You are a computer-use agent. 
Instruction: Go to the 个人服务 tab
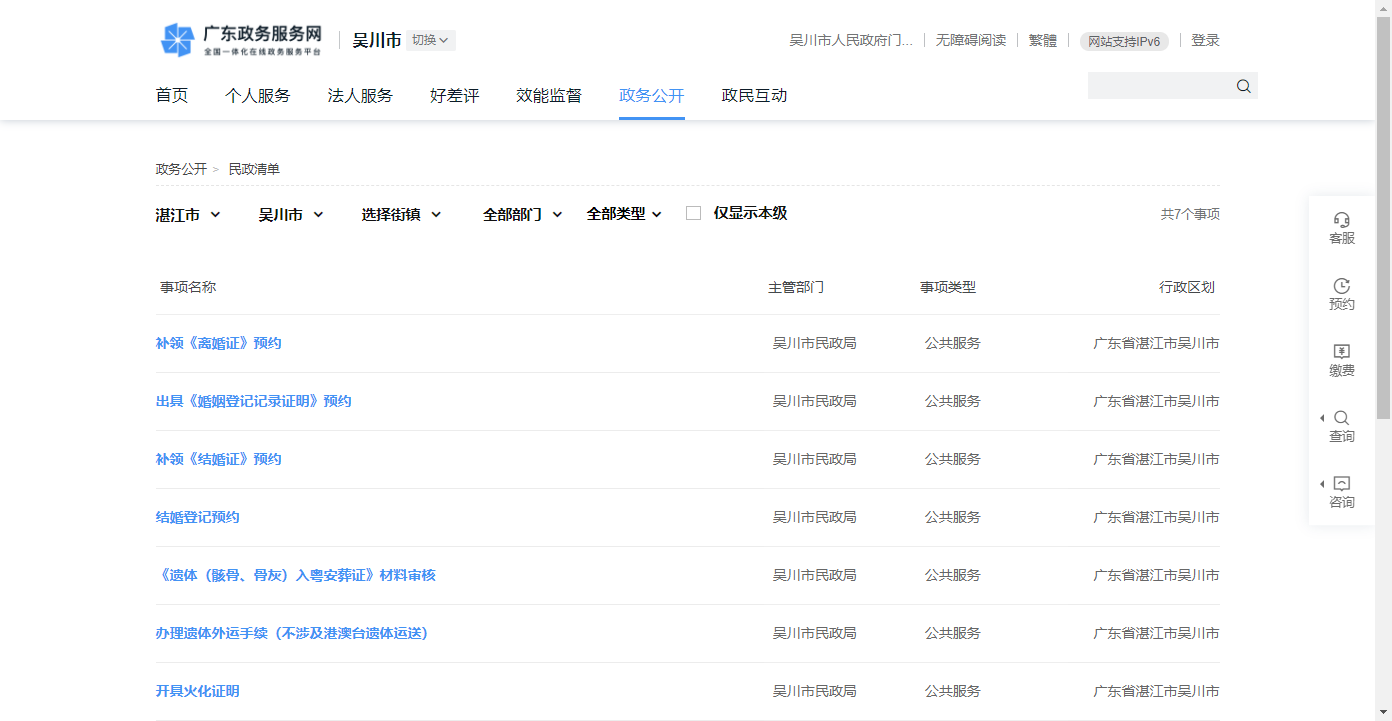click(x=257, y=96)
